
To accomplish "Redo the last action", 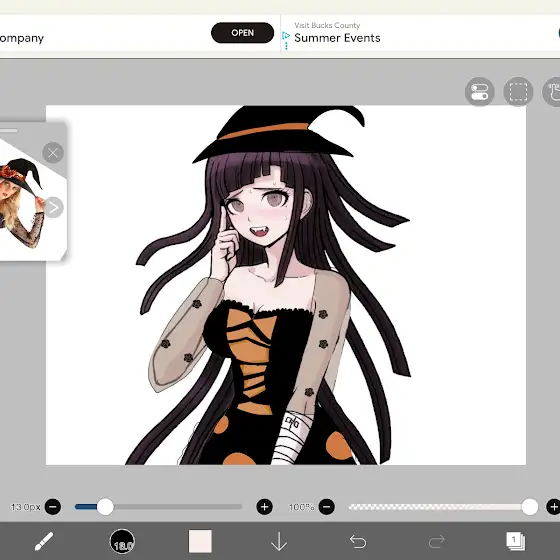I will point(436,541).
